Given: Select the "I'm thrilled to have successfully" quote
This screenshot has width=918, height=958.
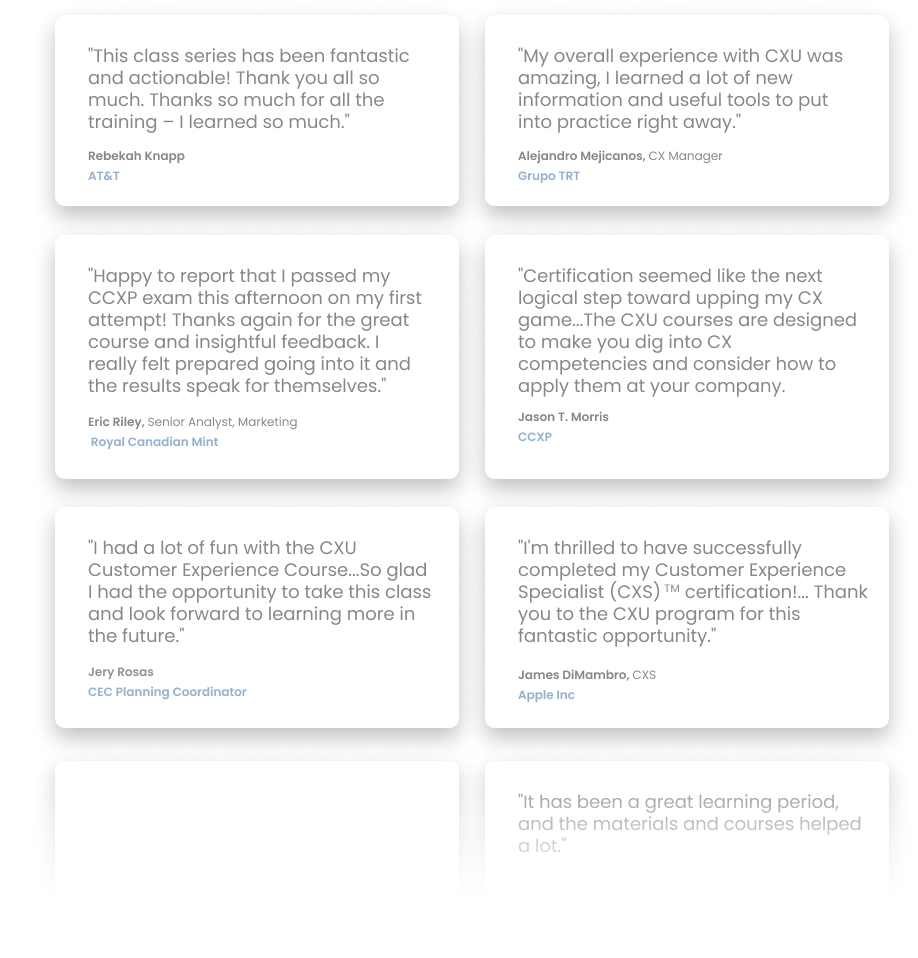Looking at the screenshot, I should (x=692, y=592).
